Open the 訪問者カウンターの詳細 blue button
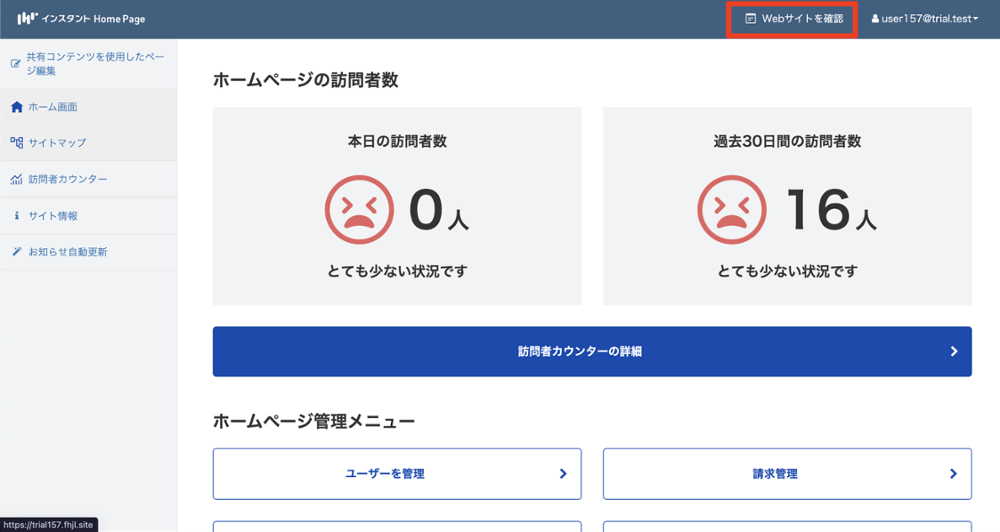 [x=592, y=352]
